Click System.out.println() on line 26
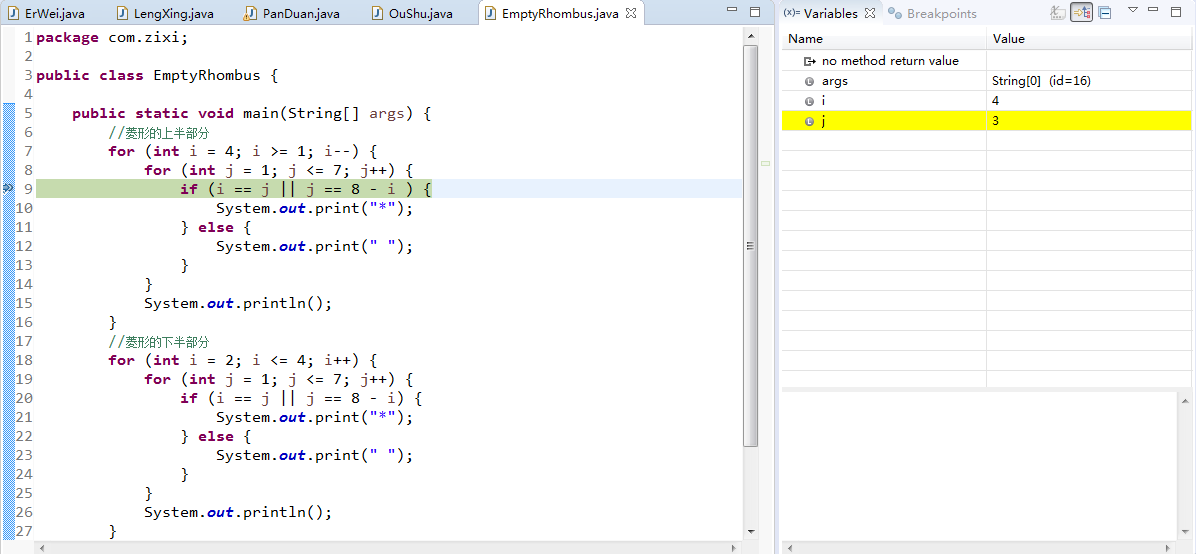Image resolution: width=1196 pixels, height=554 pixels. (x=238, y=512)
